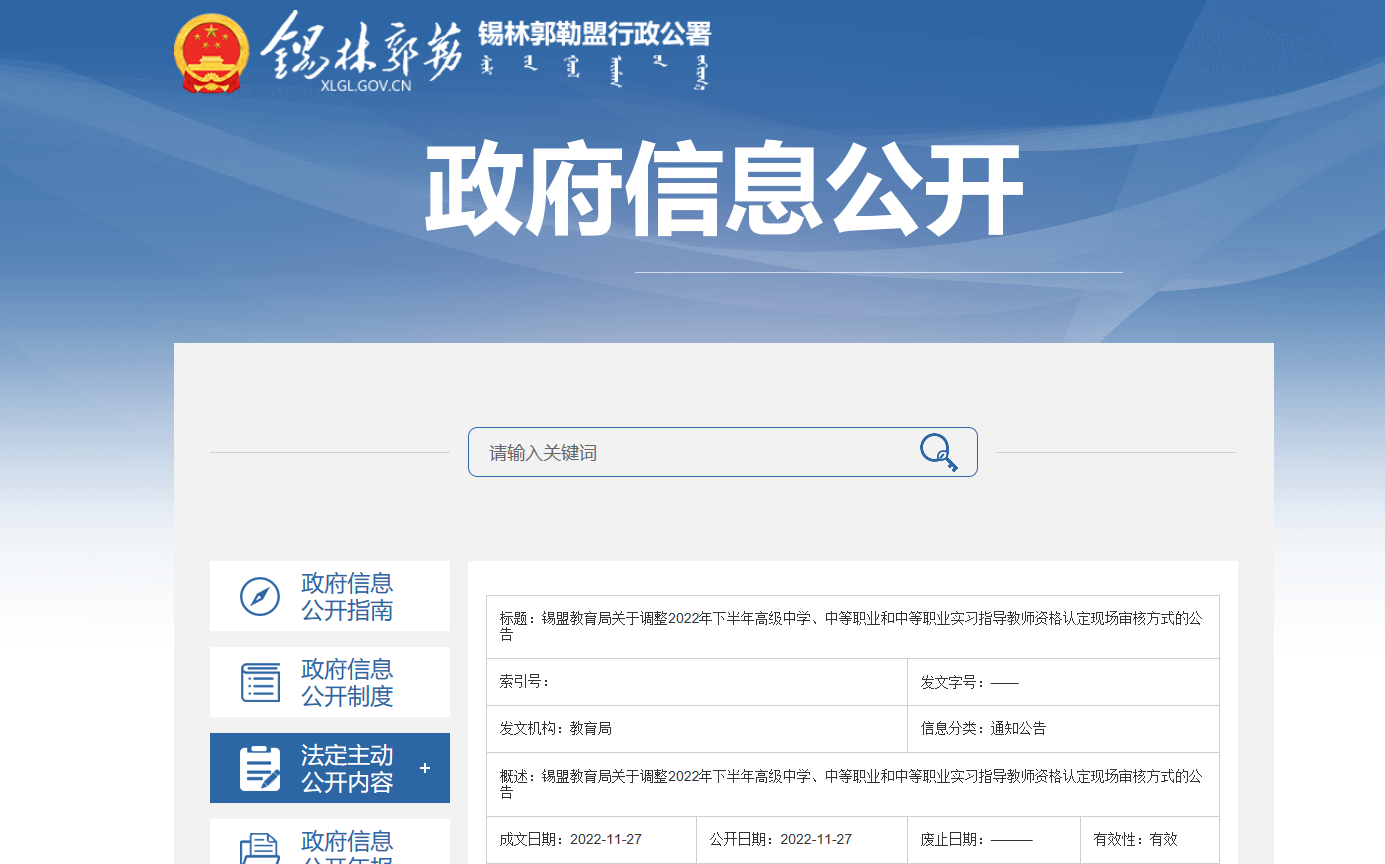
Task: Click the clipboard icon for 法定主动公开内容
Action: pos(260,768)
